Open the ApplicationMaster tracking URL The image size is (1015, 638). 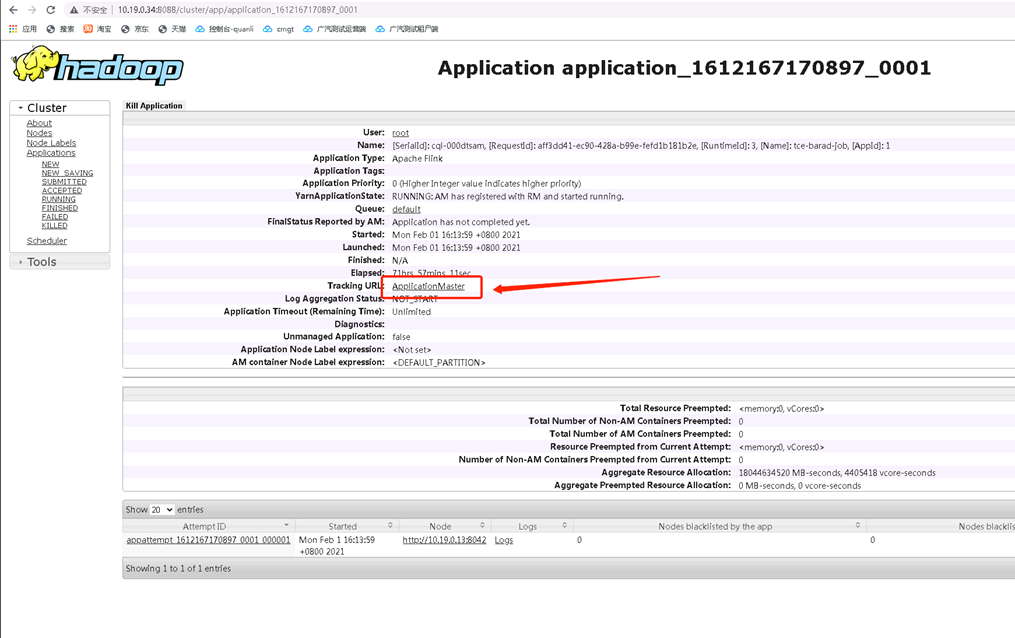point(429,287)
